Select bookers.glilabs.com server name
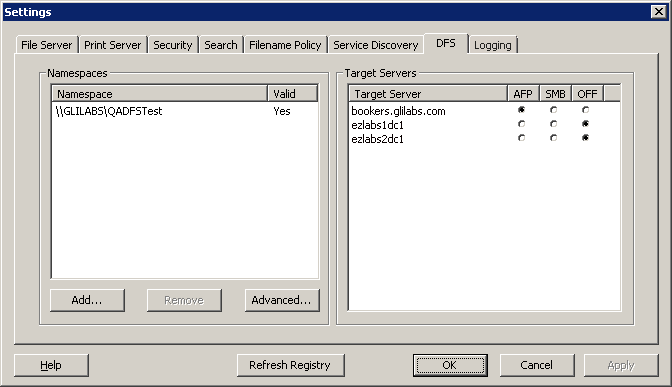 pos(398,111)
